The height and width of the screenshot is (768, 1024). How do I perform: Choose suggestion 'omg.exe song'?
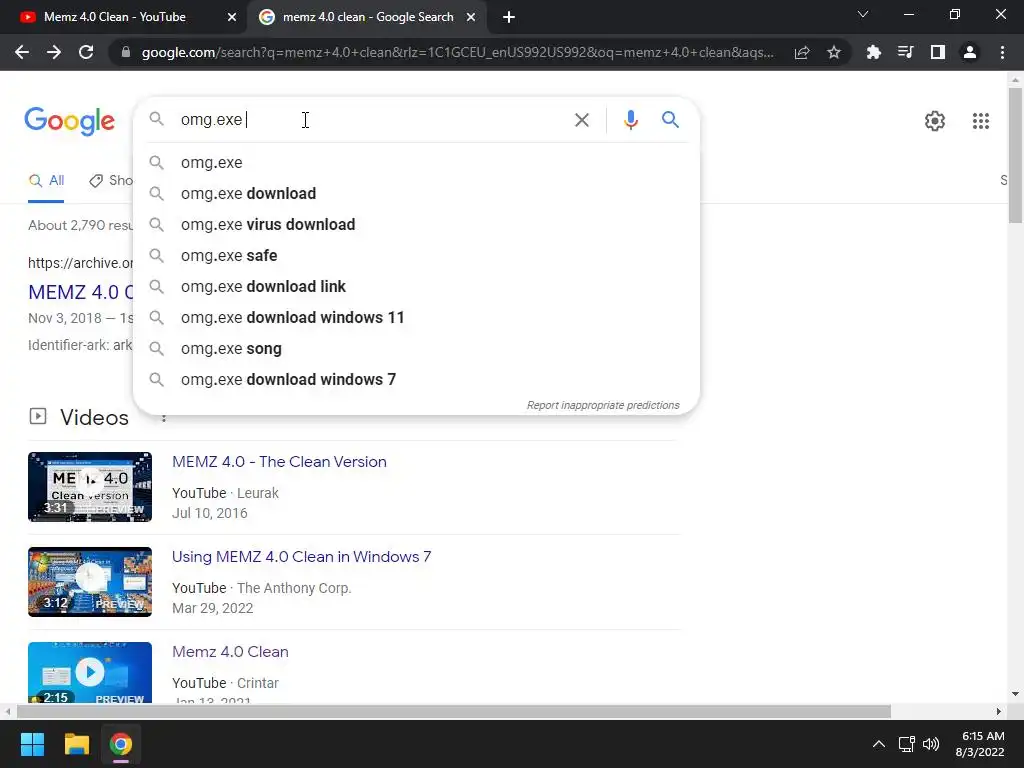coord(416,349)
